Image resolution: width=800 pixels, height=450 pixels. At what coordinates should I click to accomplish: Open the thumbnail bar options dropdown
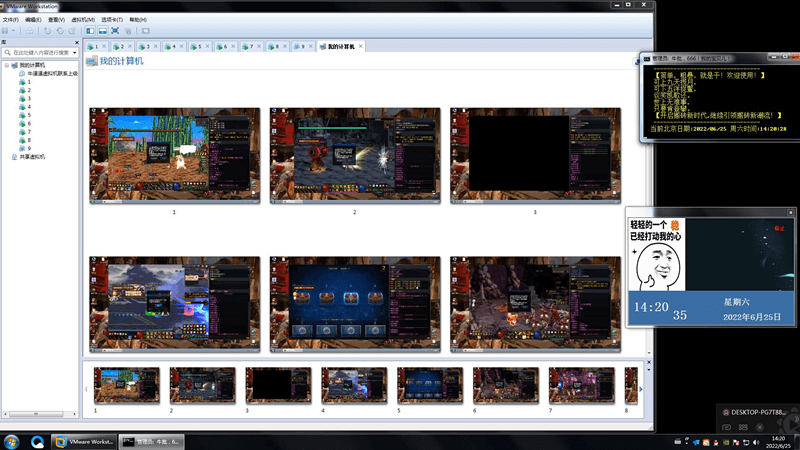tap(648, 370)
